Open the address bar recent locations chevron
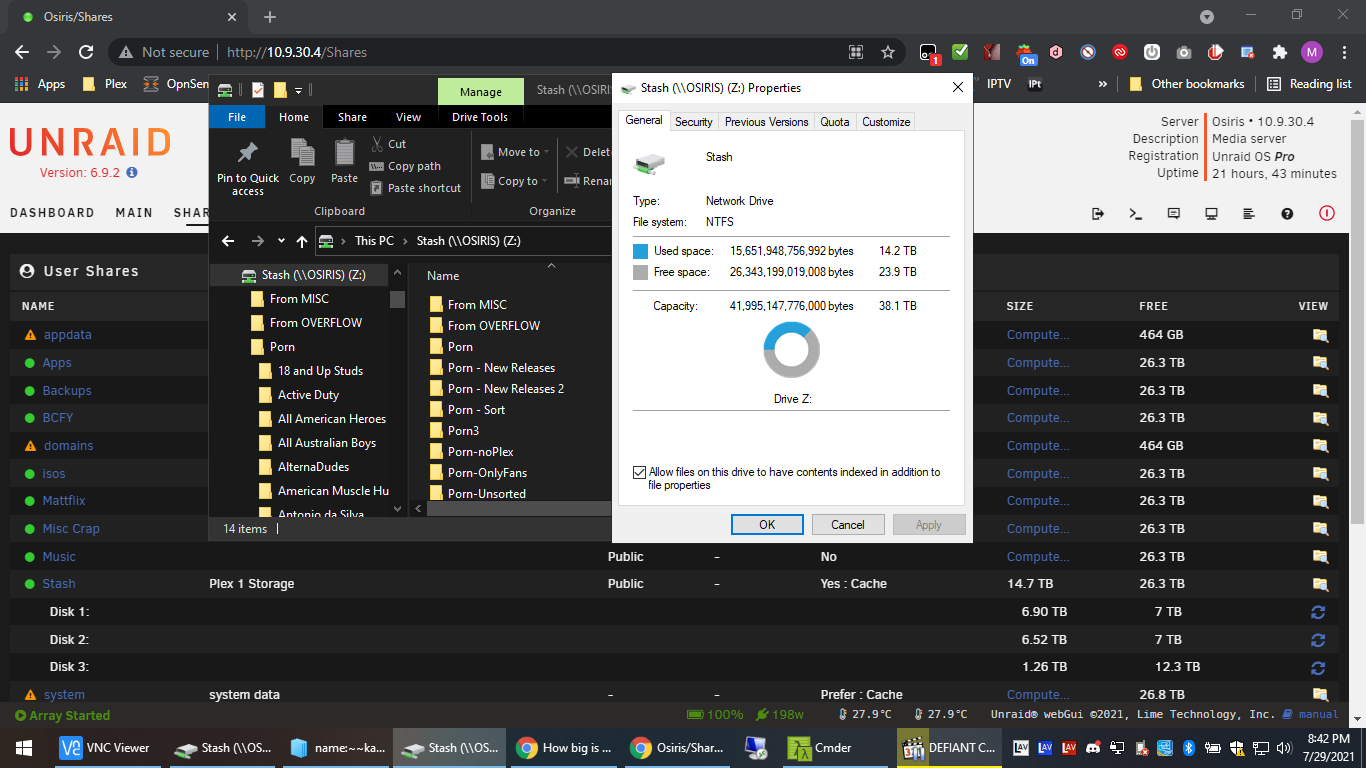This screenshot has width=1366, height=768. pyautogui.click(x=279, y=240)
